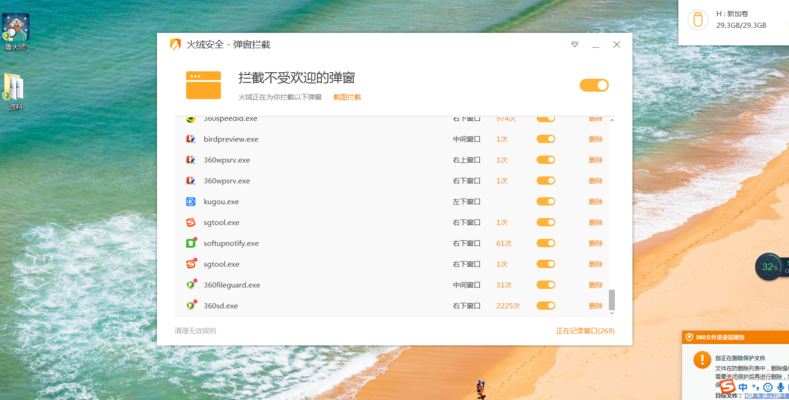
Task: Click sgtool.exe icon without red dot
Action: pos(191,222)
